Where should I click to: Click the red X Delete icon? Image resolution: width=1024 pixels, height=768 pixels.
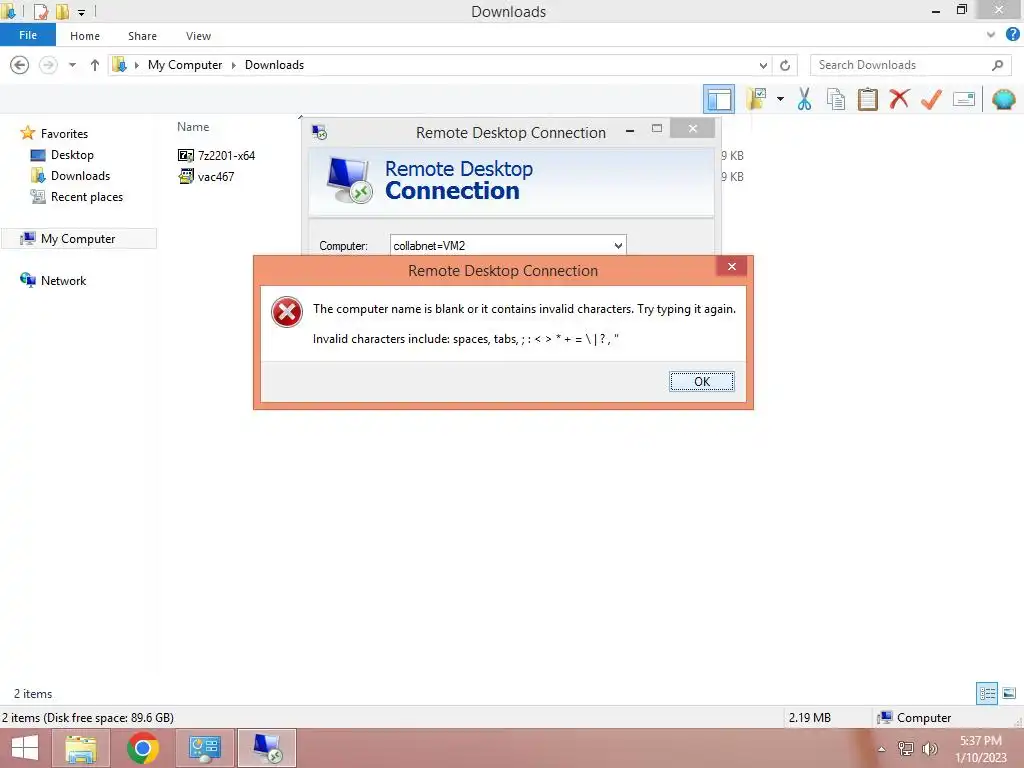[899, 99]
